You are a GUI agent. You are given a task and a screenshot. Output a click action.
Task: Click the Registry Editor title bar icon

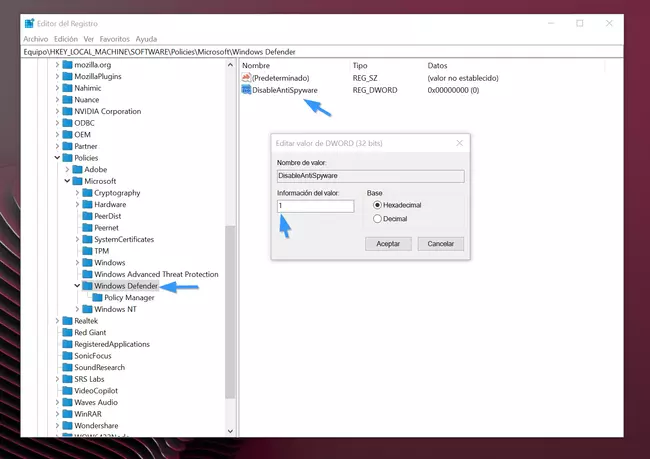point(28,21)
